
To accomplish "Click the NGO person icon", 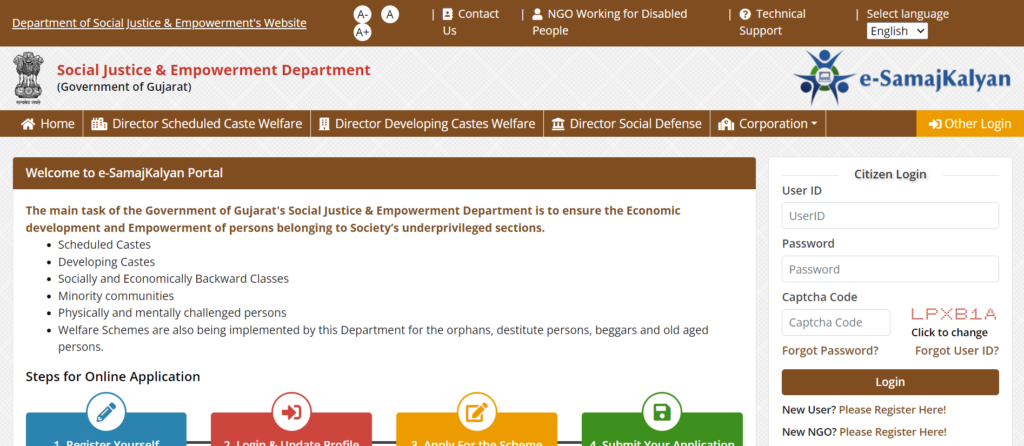I will pyautogui.click(x=537, y=14).
